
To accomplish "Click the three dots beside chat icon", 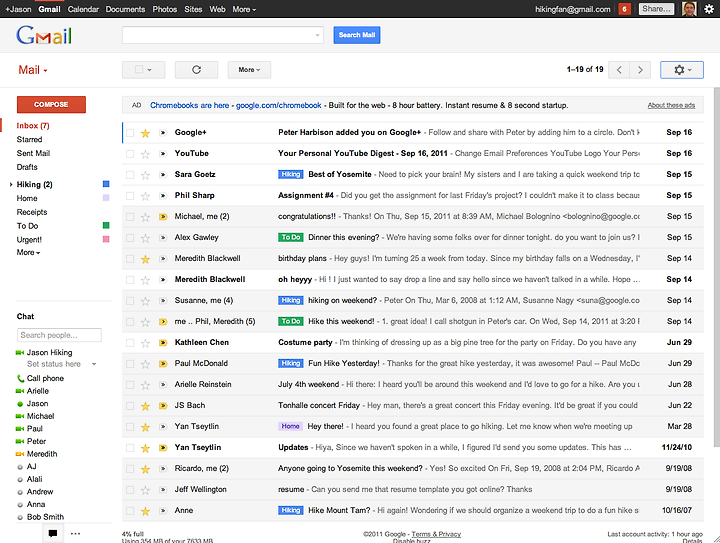I will [76, 533].
